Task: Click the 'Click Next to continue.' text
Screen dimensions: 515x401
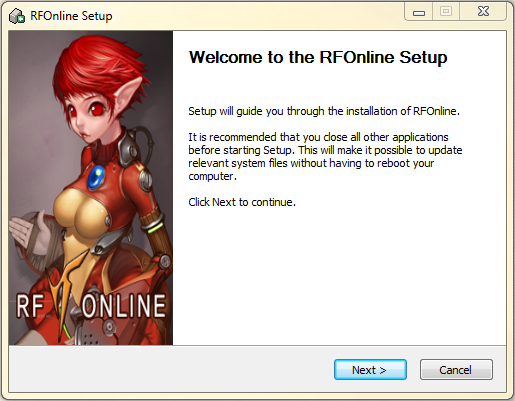Action: (242, 202)
